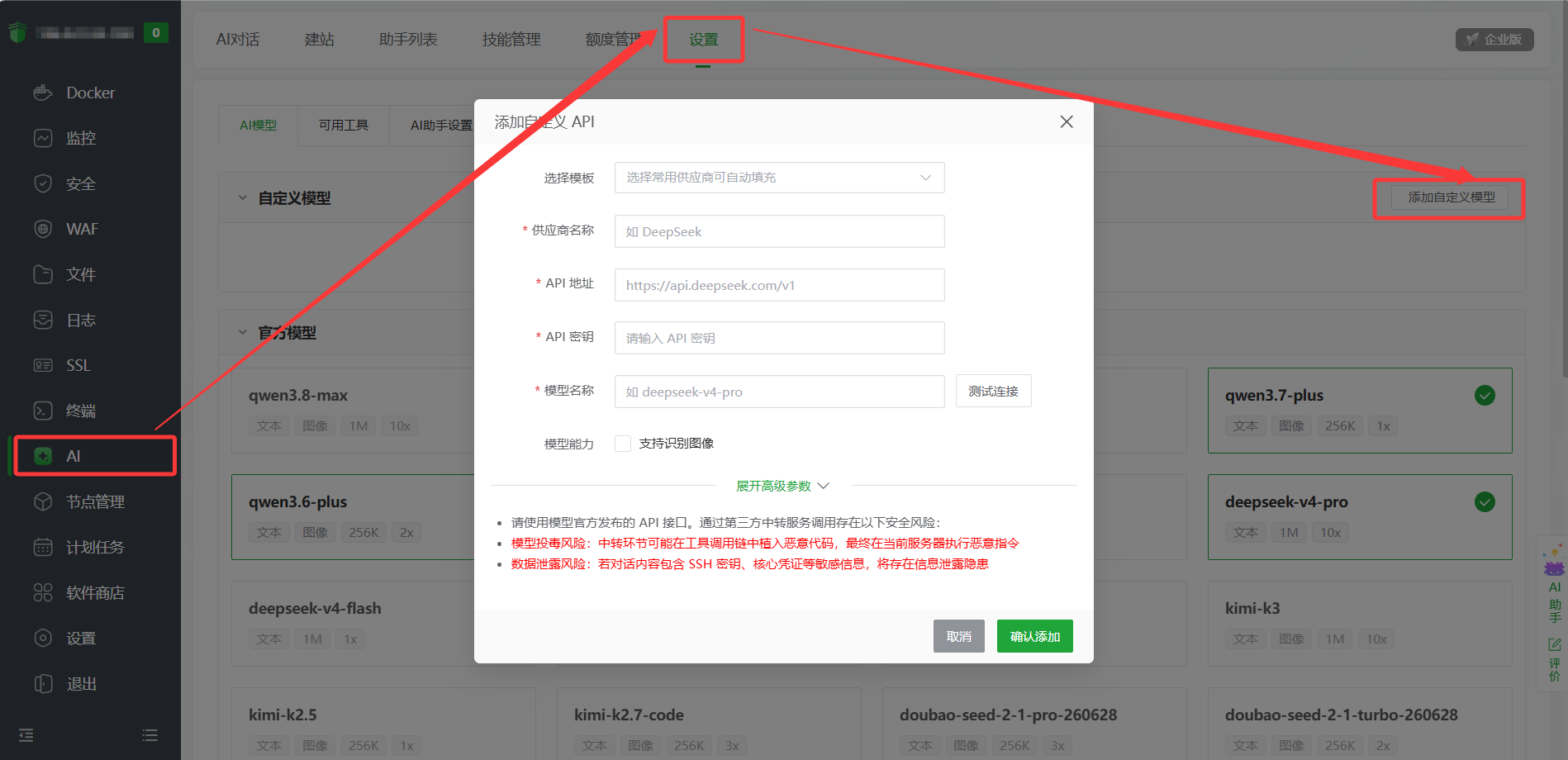Switch to the 技能管理 tab
The image size is (1568, 760).
[x=511, y=40]
